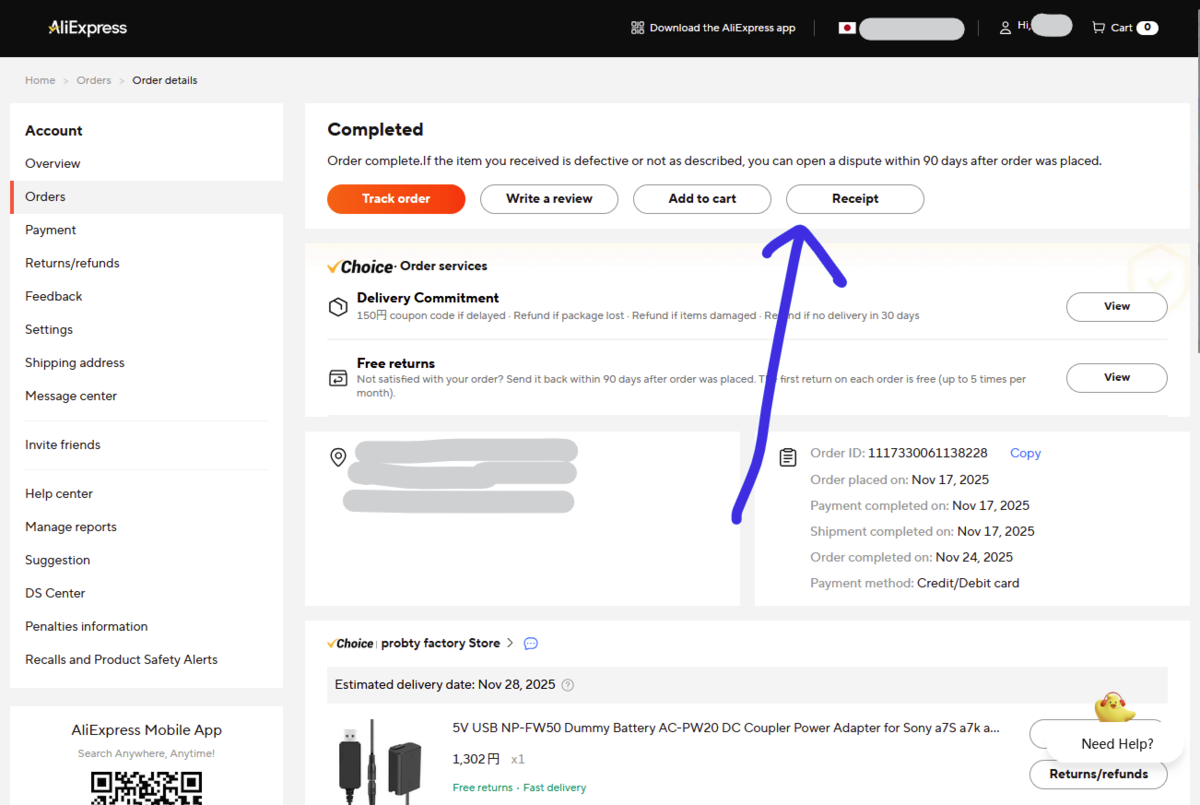Click the Write a review button
This screenshot has width=1200, height=805.
click(x=549, y=199)
